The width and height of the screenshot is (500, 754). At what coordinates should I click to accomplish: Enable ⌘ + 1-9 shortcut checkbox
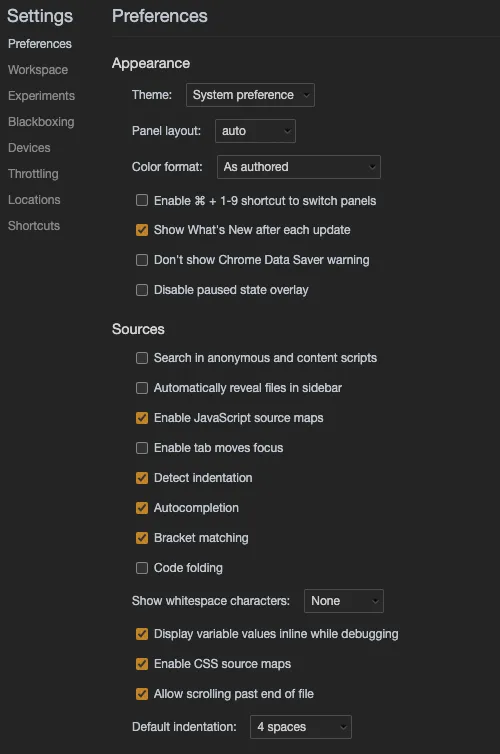click(x=142, y=200)
